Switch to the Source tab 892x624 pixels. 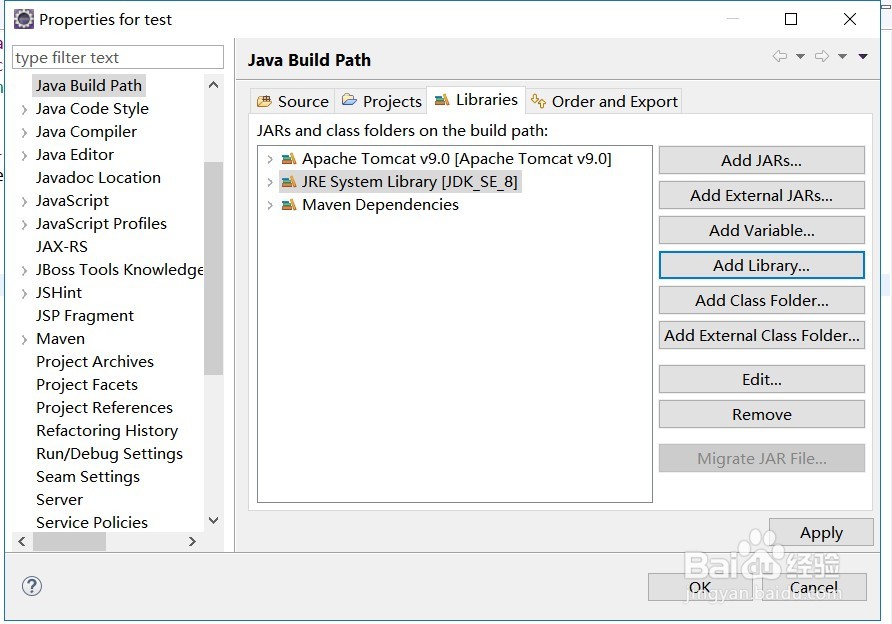tap(292, 101)
